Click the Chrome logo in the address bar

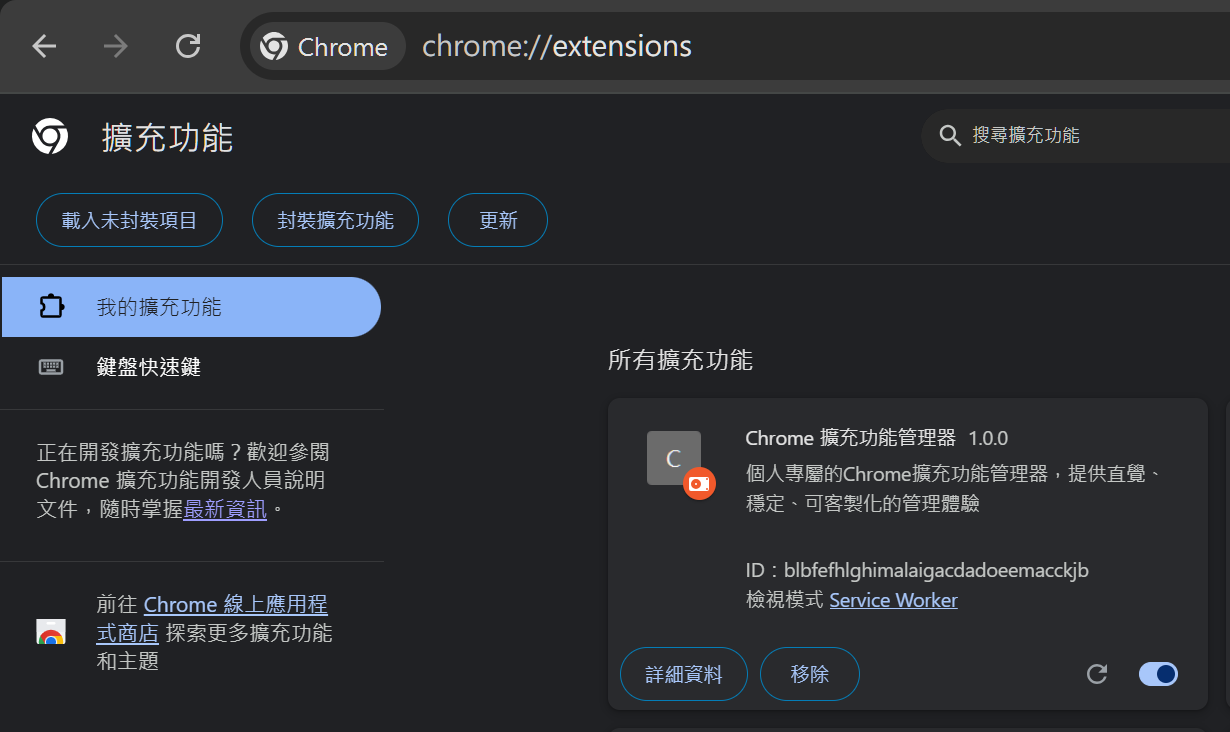pos(273,46)
